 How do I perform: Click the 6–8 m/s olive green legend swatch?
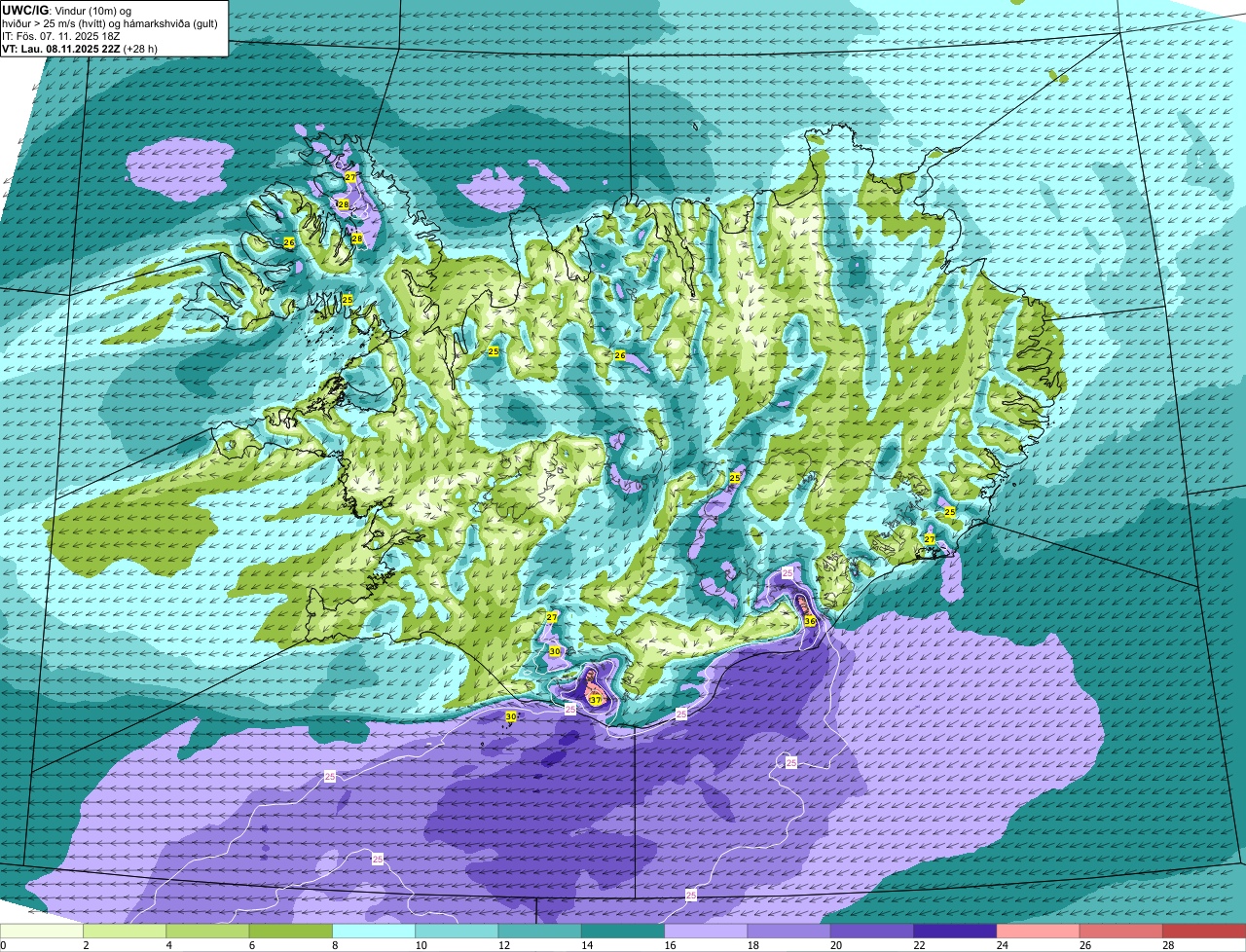tap(291, 931)
